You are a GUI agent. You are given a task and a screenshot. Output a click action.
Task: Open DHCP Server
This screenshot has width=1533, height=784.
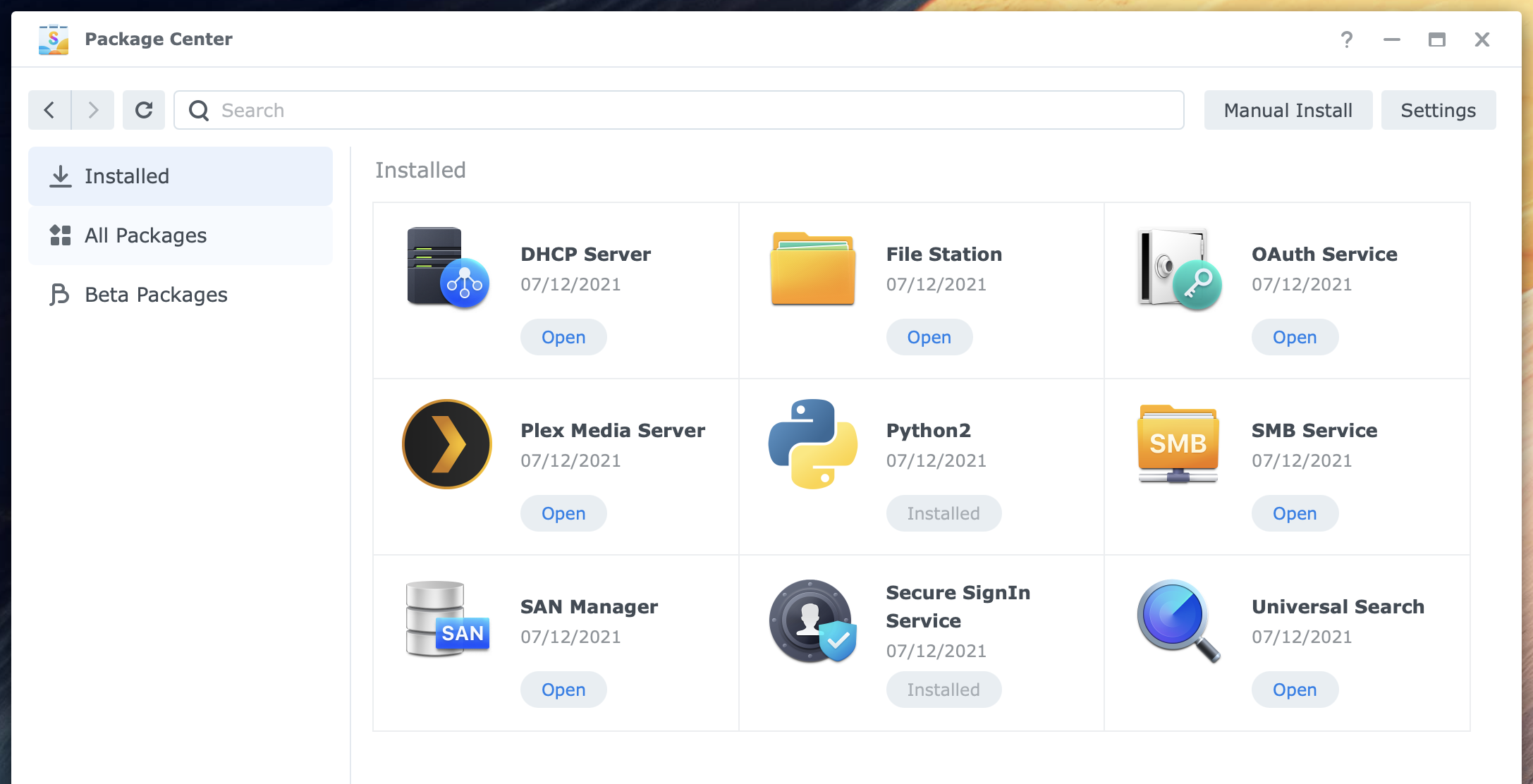(x=563, y=337)
